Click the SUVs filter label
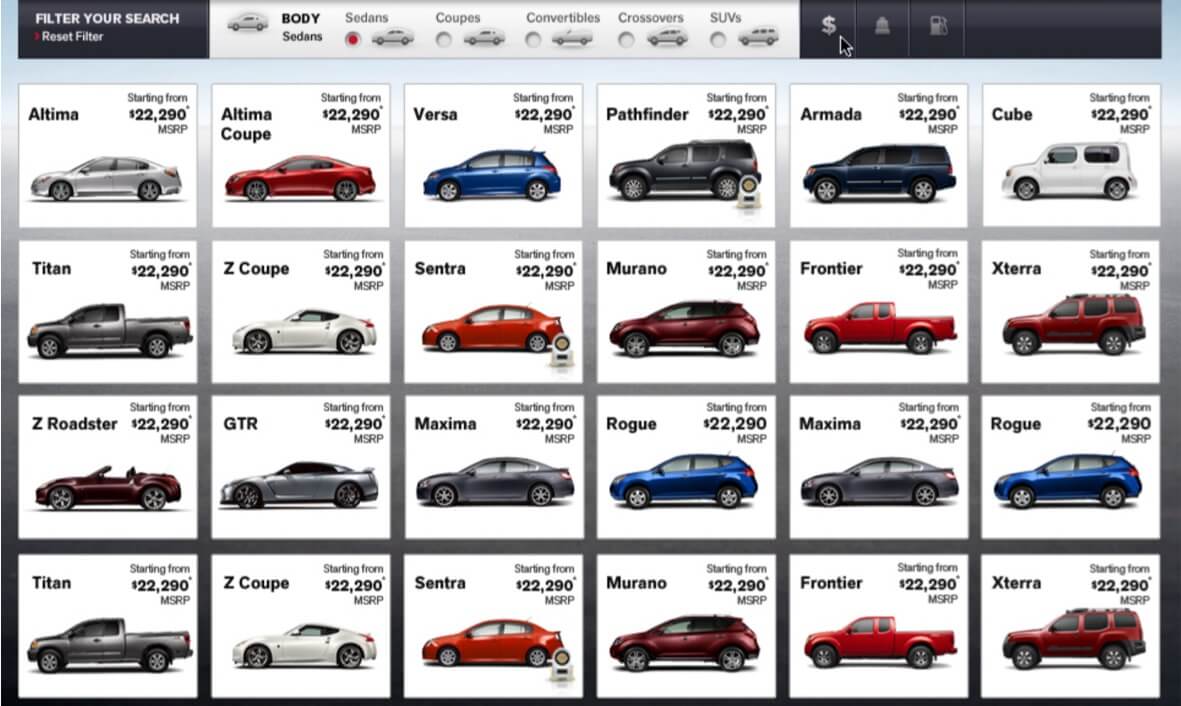The height and width of the screenshot is (706, 1181). (725, 17)
